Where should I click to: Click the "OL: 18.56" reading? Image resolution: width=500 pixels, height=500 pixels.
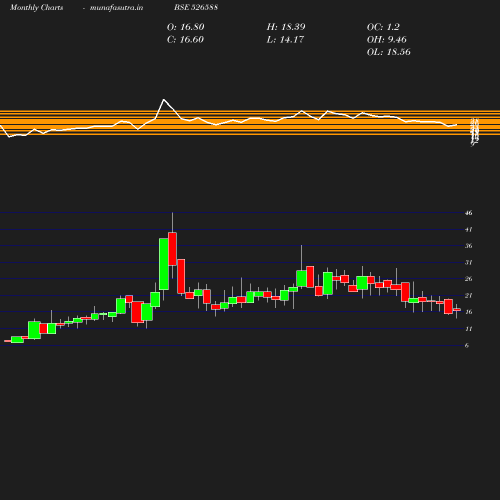tap(388, 52)
